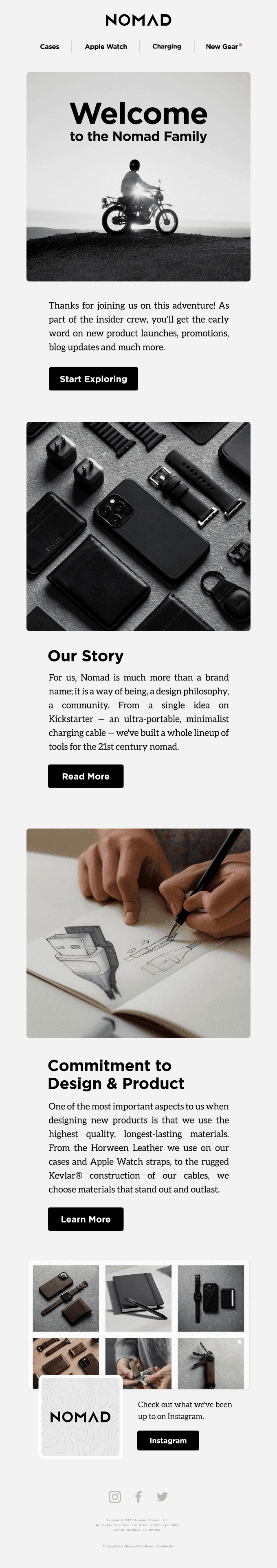Viewport: 277px width, 1568px height.
Task: Open the Terms & Conditions link
Action: pyautogui.click(x=140, y=1546)
